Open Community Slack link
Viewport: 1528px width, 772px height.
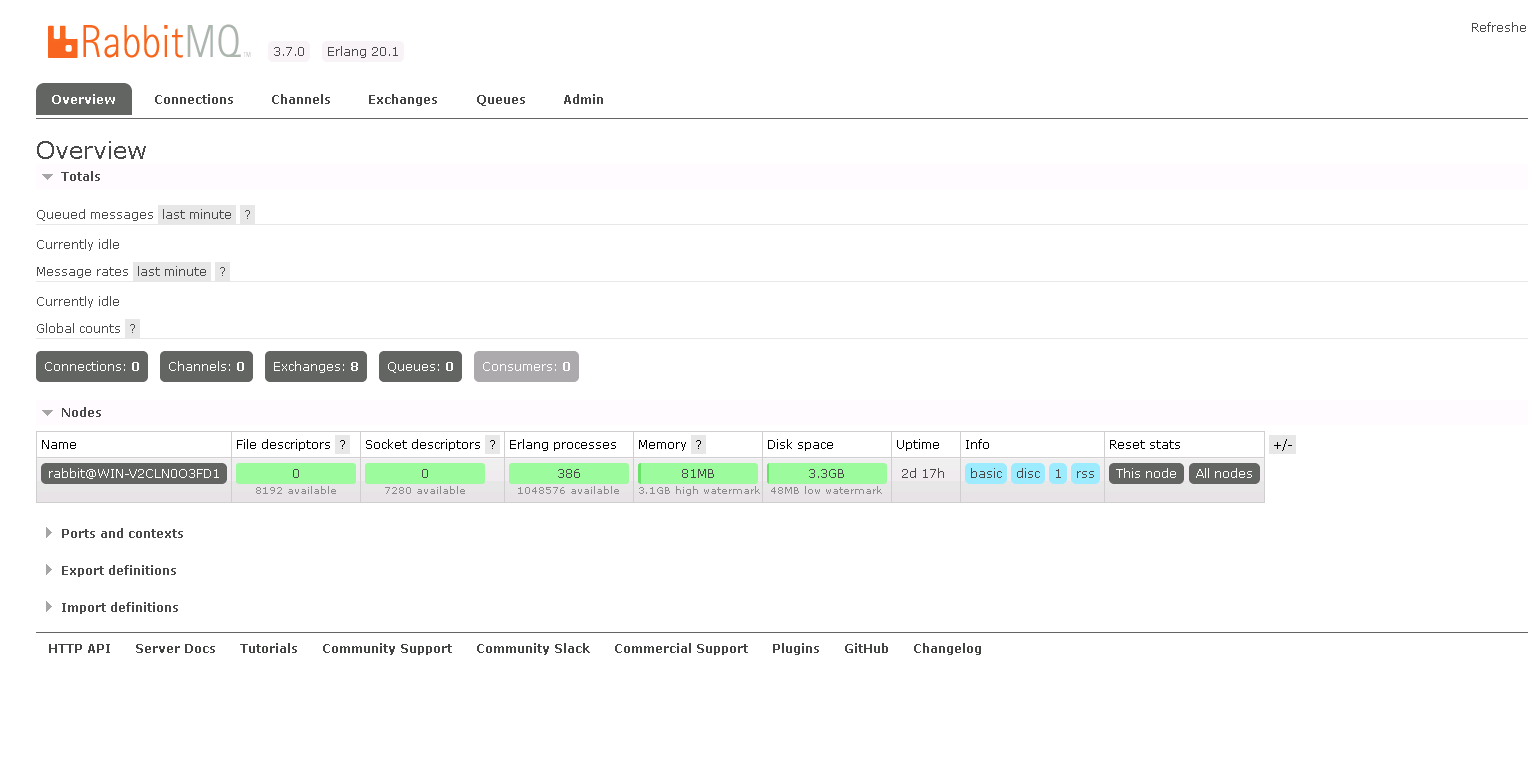[x=533, y=649]
